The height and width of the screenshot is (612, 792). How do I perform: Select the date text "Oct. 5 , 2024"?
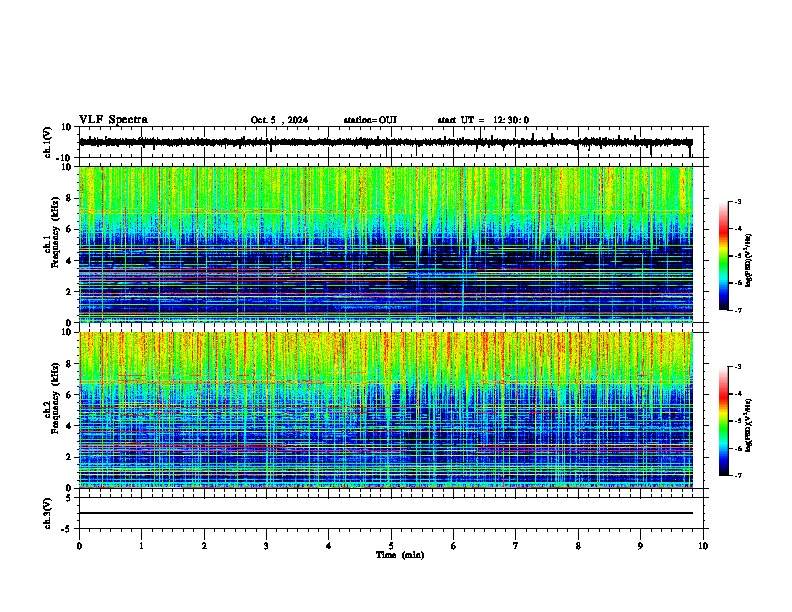click(279, 120)
